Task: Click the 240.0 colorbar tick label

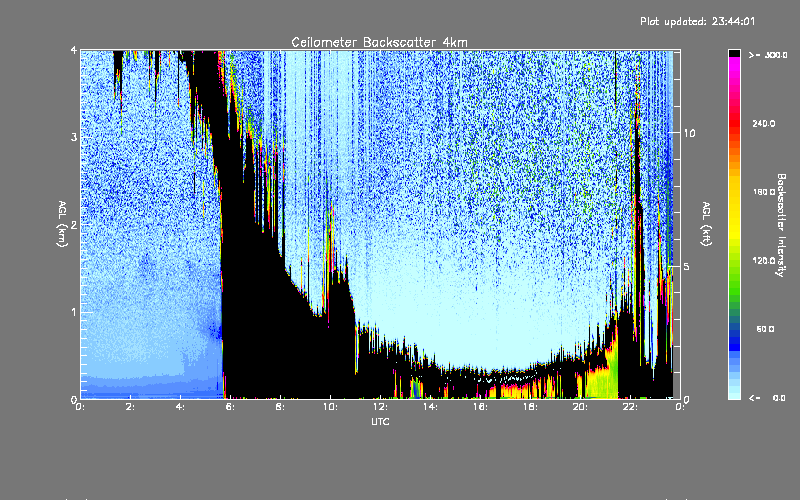Action: coord(764,123)
